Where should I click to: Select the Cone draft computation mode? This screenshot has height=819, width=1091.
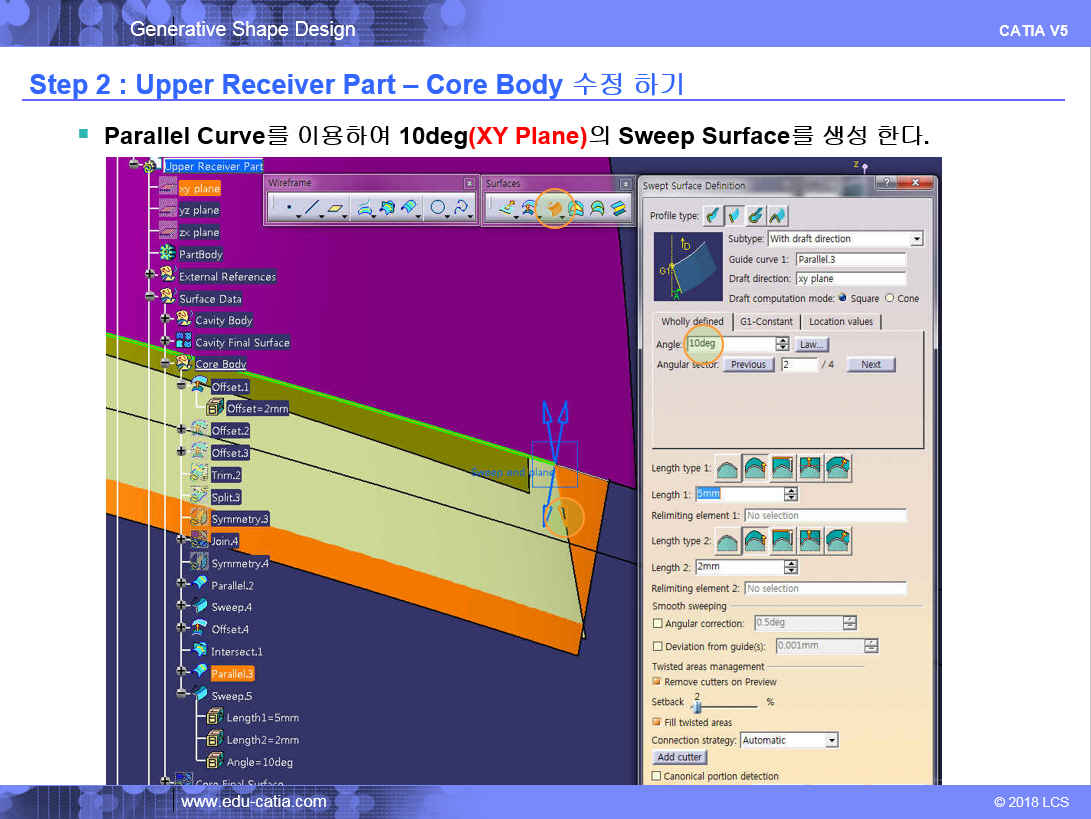pyautogui.click(x=889, y=298)
